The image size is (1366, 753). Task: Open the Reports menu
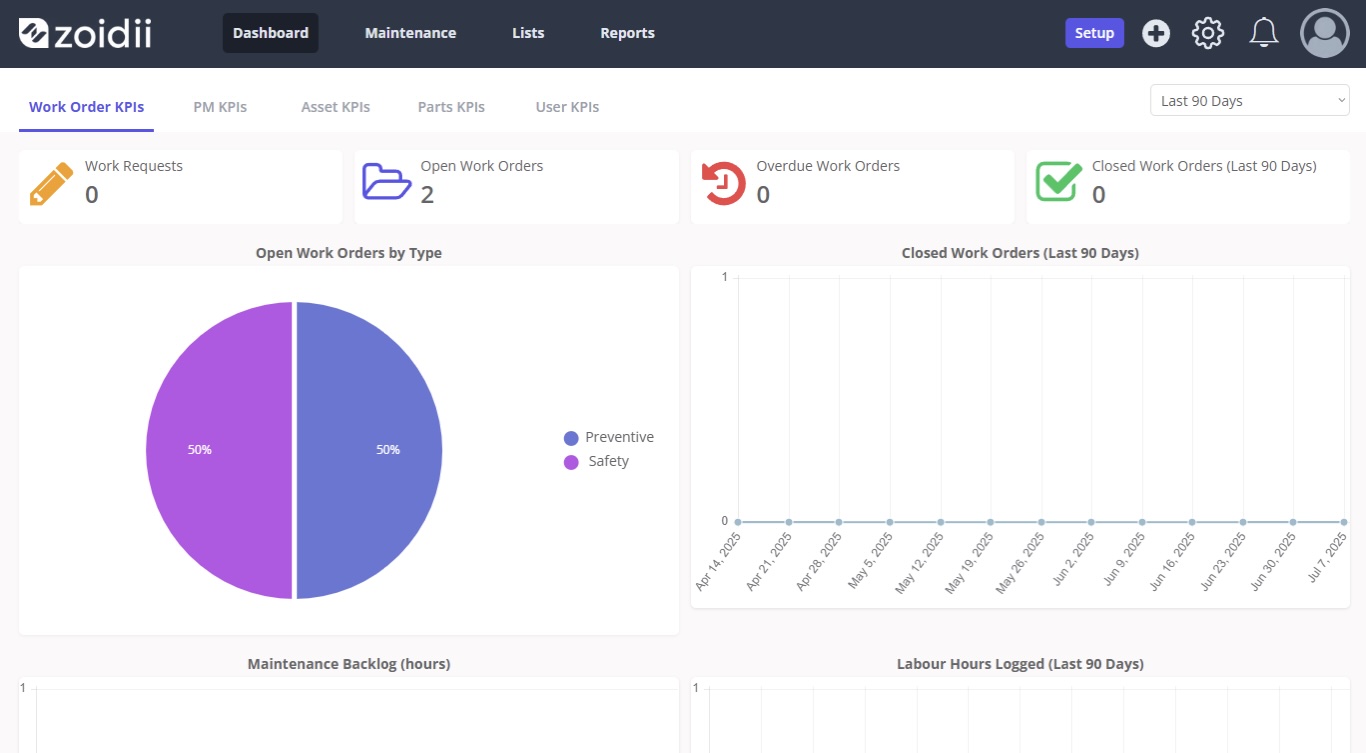pyautogui.click(x=627, y=32)
